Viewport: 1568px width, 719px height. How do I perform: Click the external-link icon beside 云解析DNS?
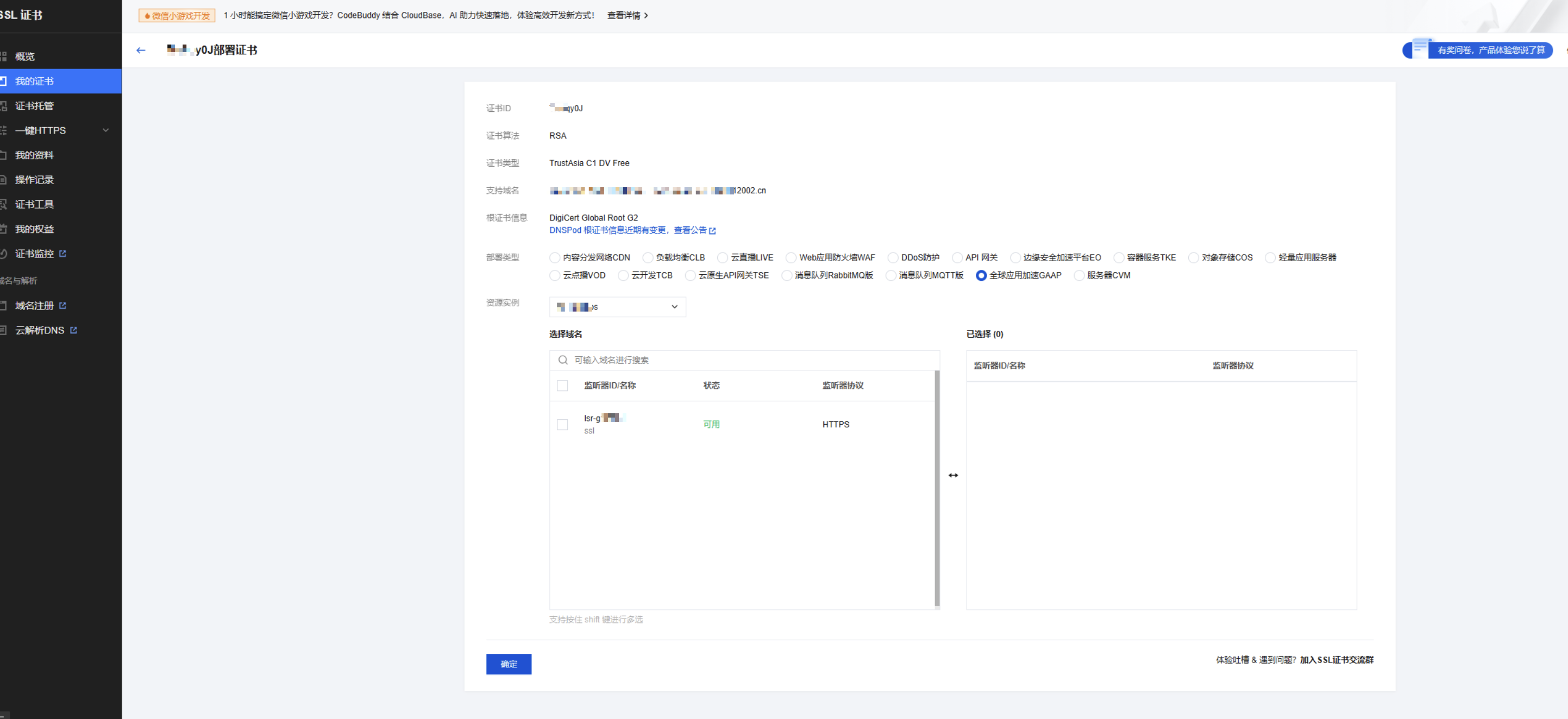74,330
